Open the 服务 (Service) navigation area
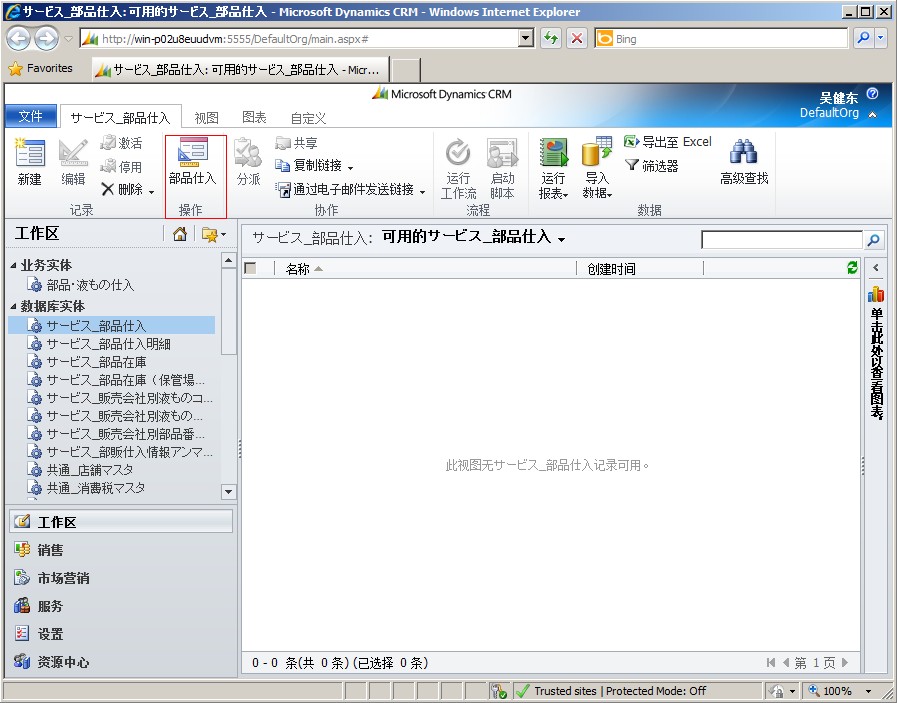The height and width of the screenshot is (703, 897). click(x=121, y=606)
